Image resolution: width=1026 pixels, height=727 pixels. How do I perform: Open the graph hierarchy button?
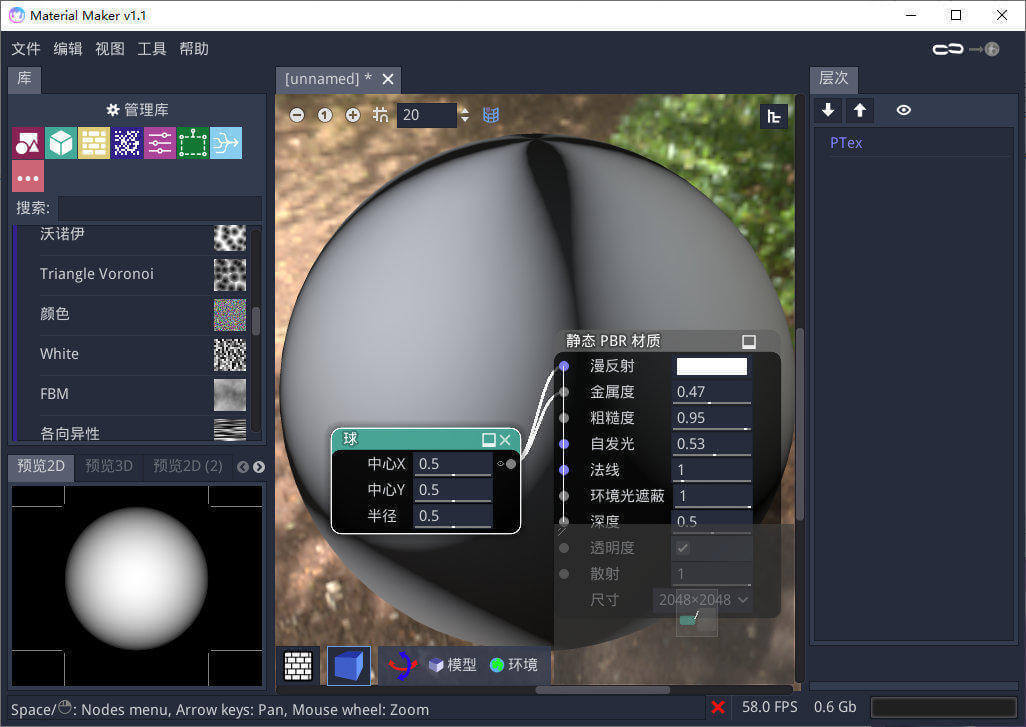pos(773,116)
